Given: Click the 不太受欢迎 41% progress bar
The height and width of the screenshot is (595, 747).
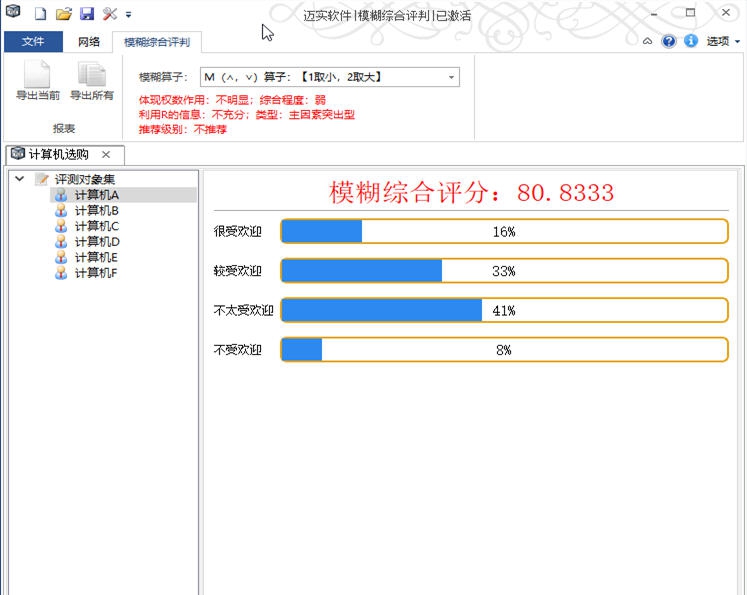Looking at the screenshot, I should coord(505,311).
